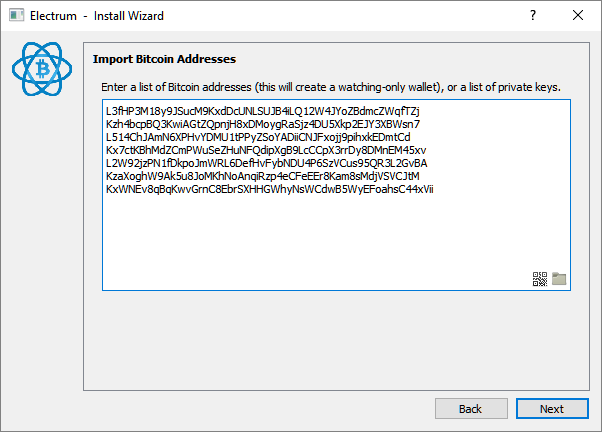Screen dimensions: 602x432
Task: Place cursor on the line starting L514ChJAmN6
Action: click(x=258, y=137)
